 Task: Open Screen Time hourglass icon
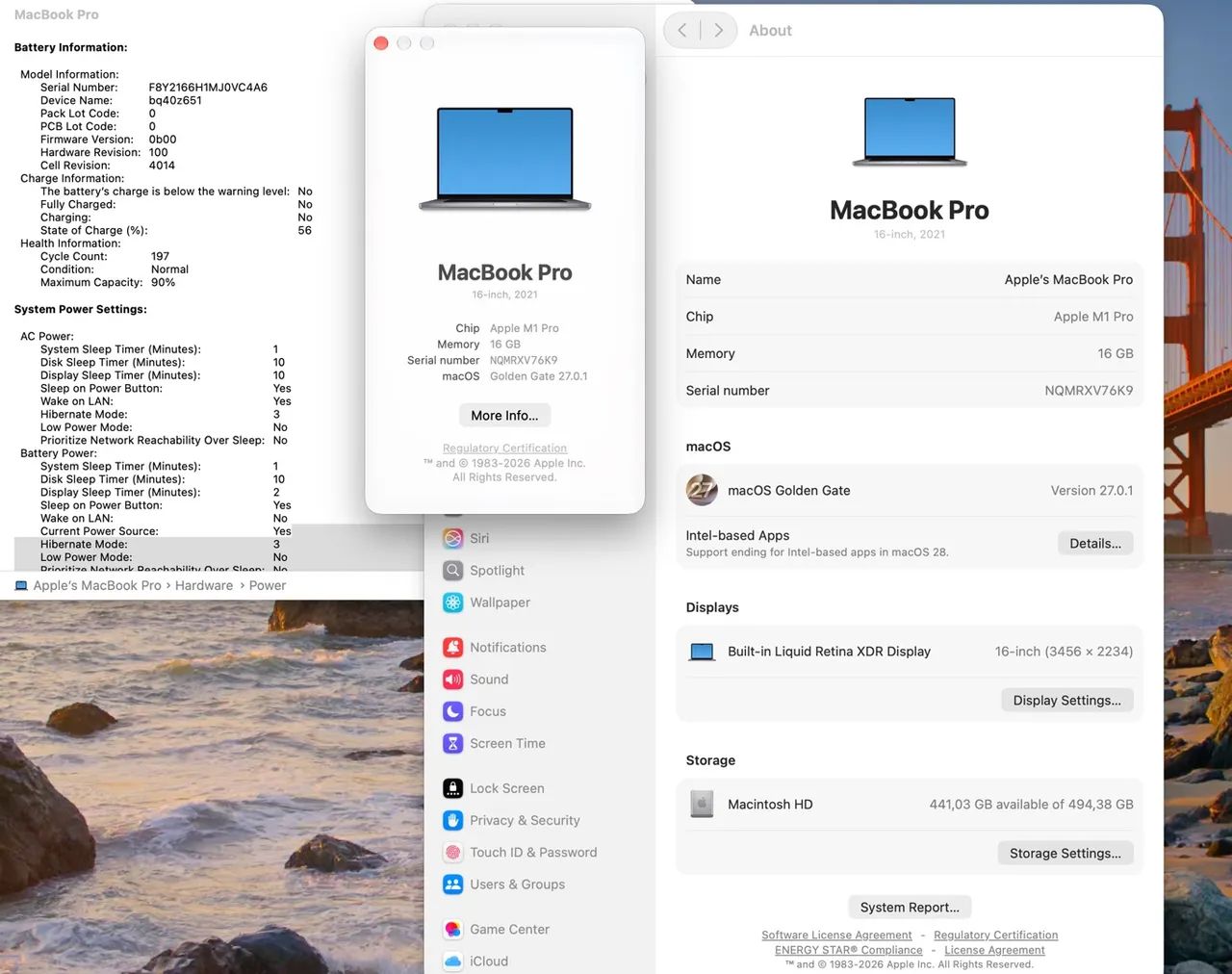coord(452,743)
